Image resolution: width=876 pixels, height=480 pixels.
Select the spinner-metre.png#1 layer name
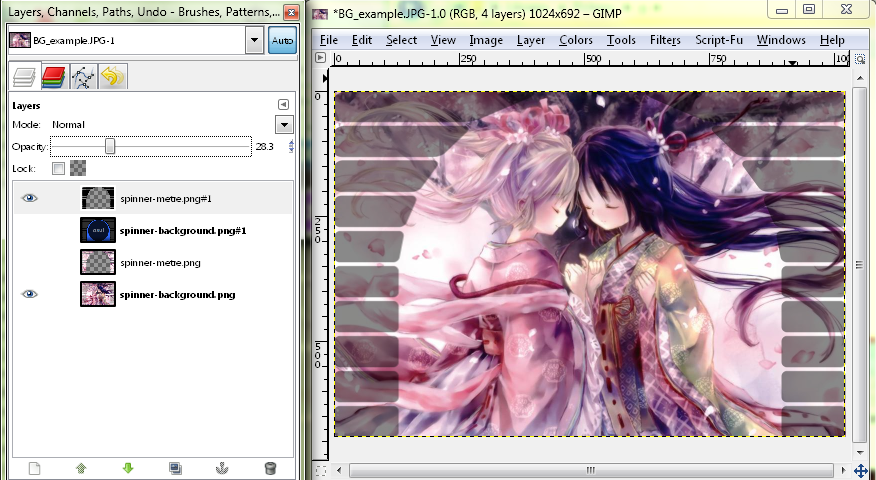click(166, 198)
